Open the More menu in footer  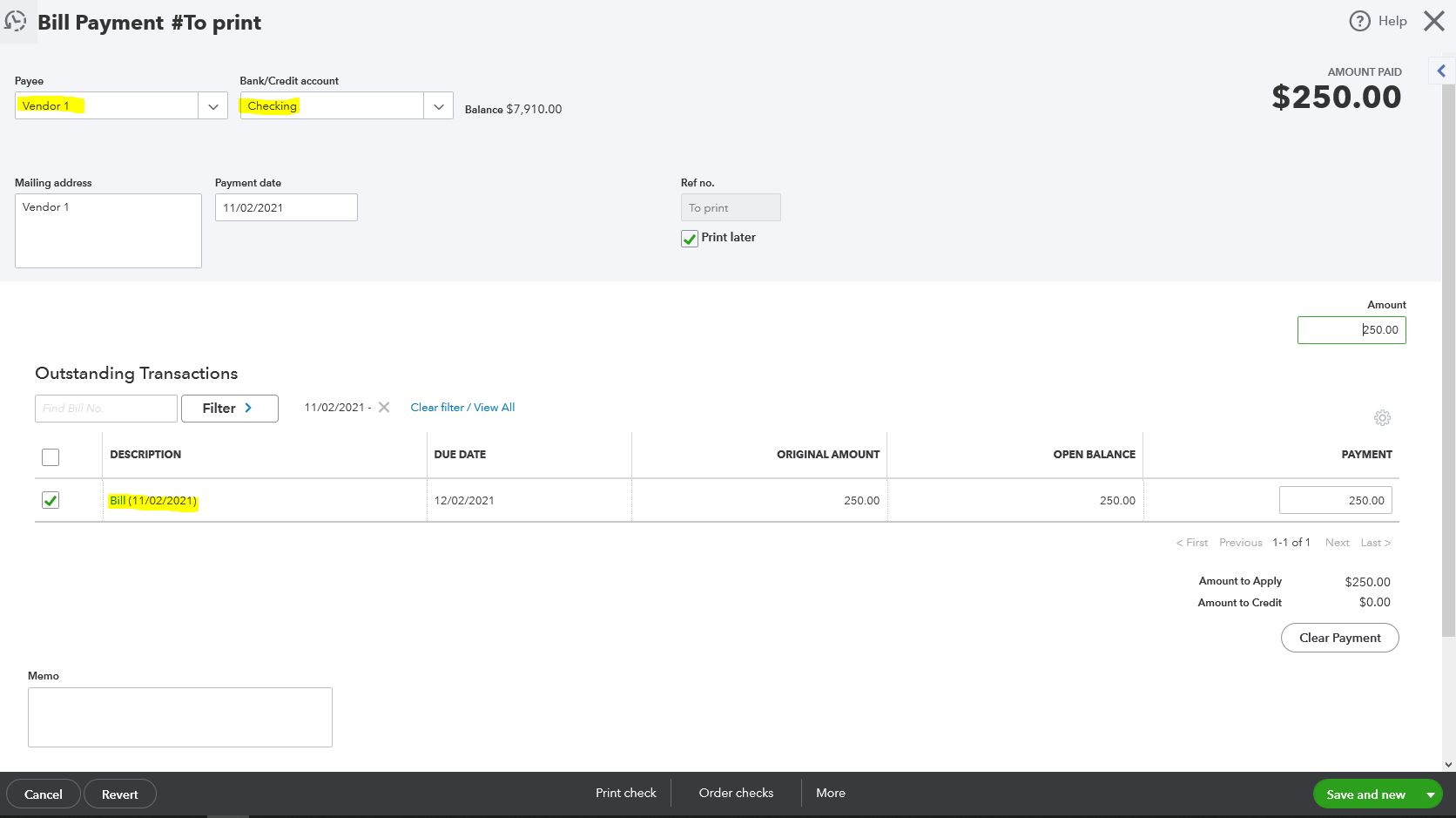click(x=830, y=794)
